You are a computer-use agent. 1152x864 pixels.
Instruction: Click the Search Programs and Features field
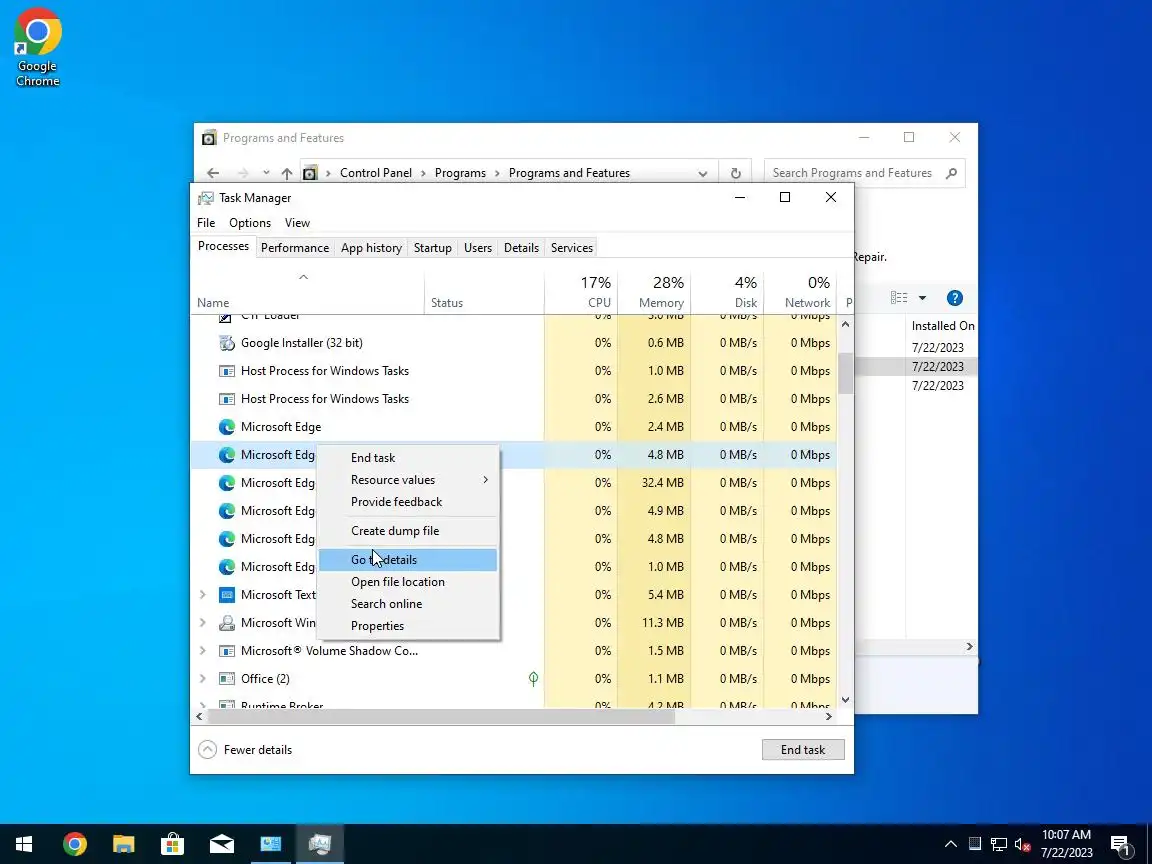[865, 173]
